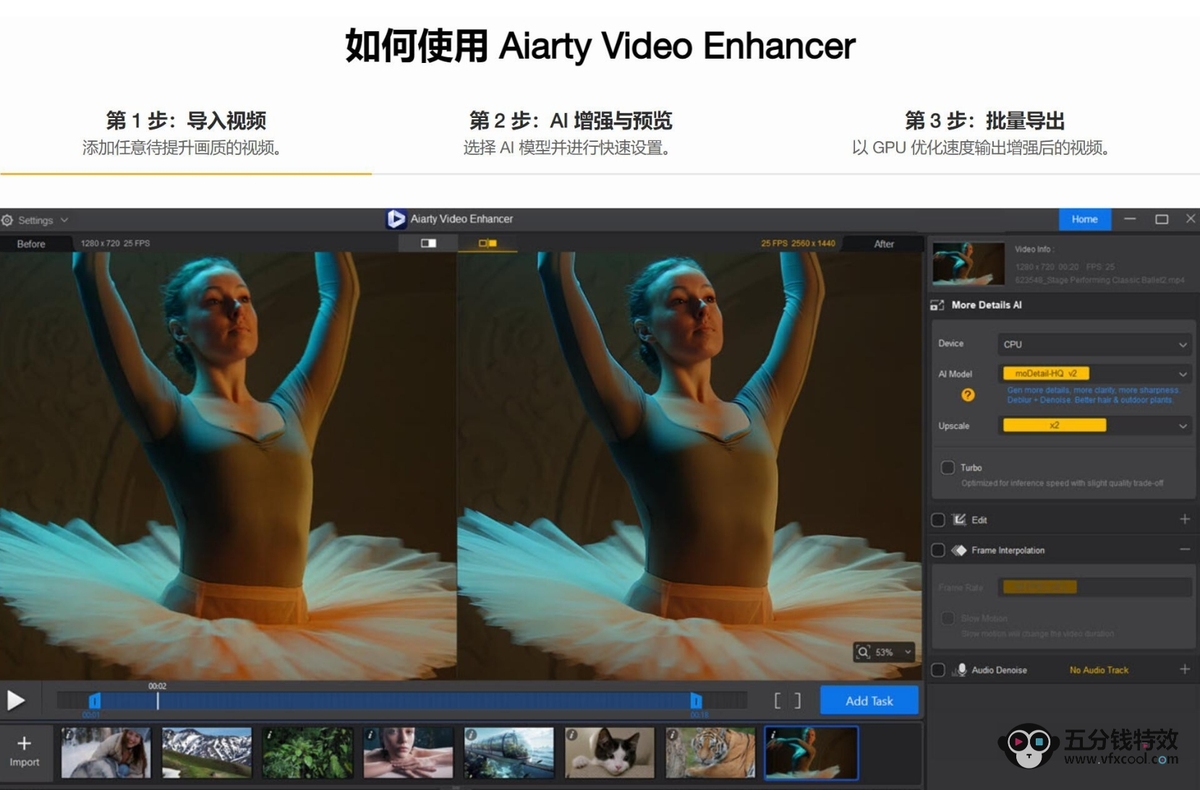Click info icon on the tiger thumbnail
The height and width of the screenshot is (790, 1200).
tap(673, 735)
